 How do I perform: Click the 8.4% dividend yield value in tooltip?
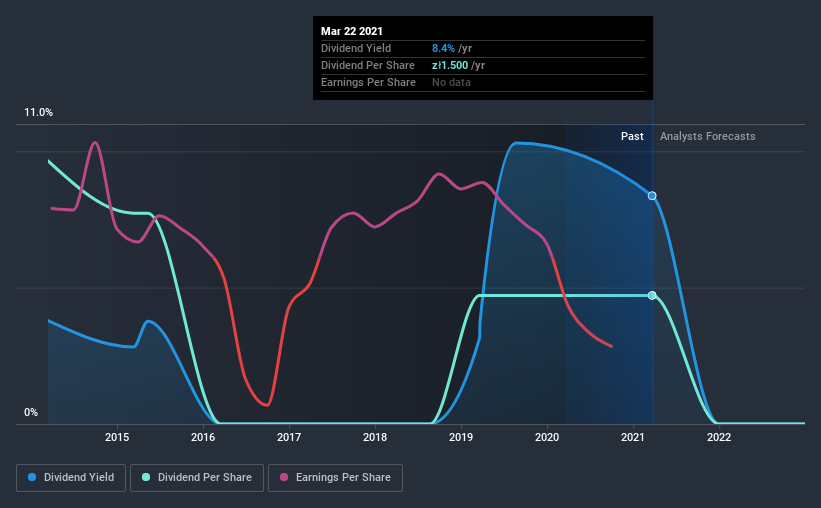443,48
